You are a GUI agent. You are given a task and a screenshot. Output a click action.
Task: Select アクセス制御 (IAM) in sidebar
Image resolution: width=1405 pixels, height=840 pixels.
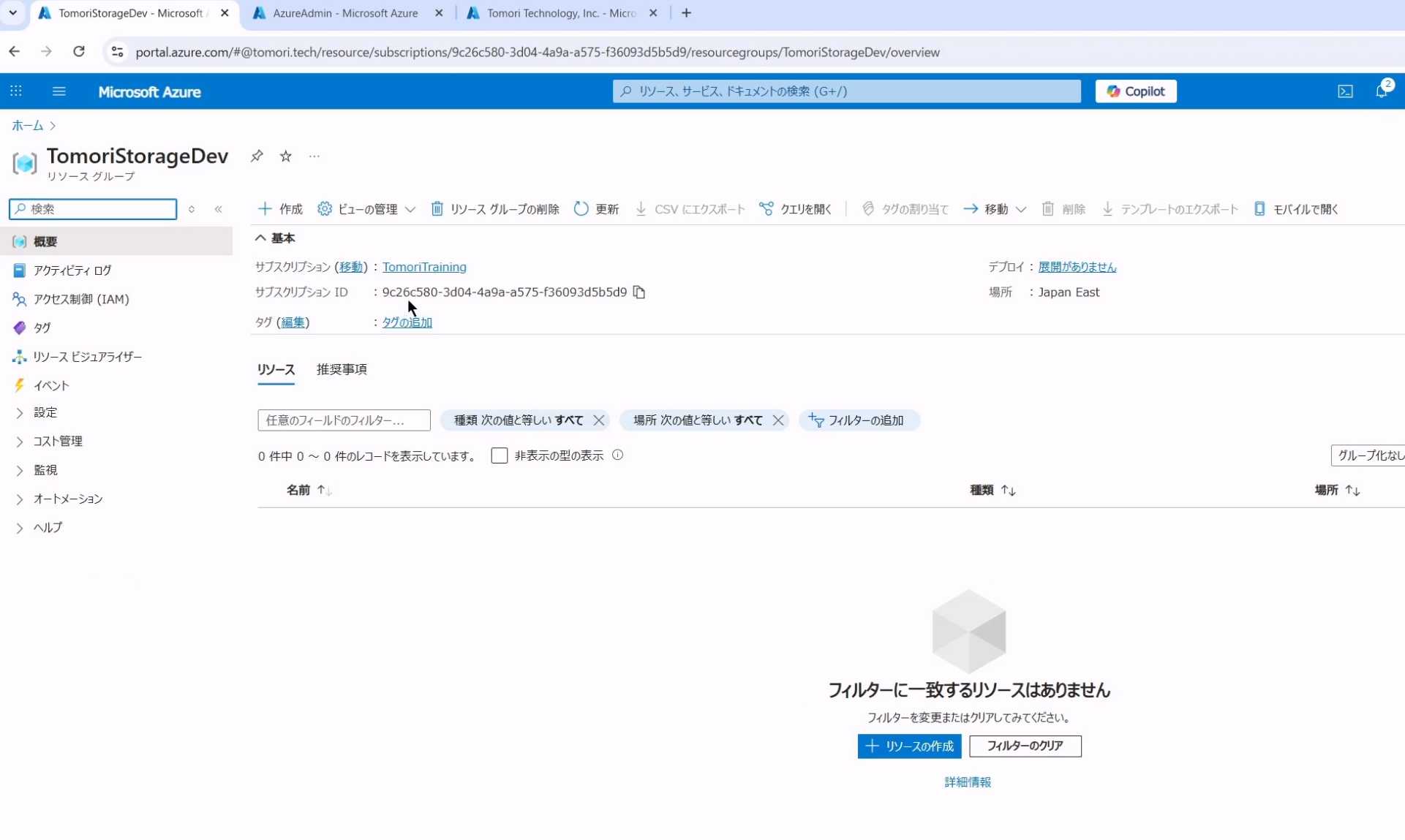click(x=80, y=299)
